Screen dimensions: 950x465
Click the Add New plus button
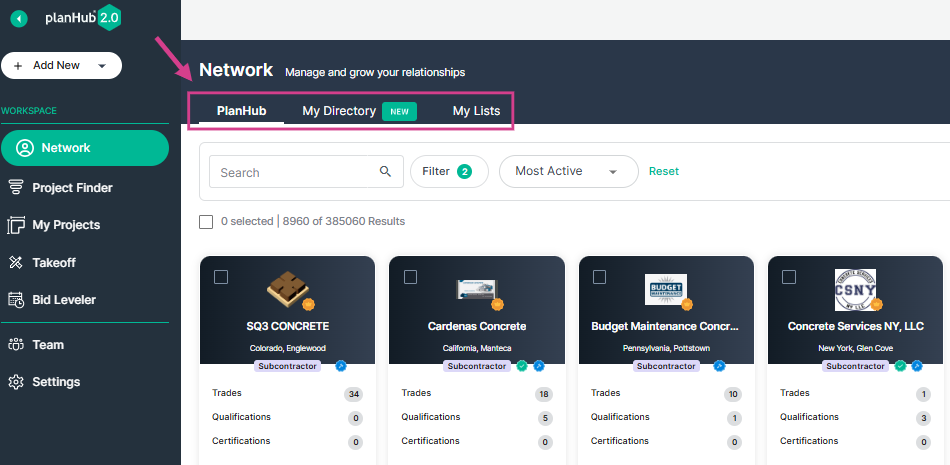tap(18, 65)
